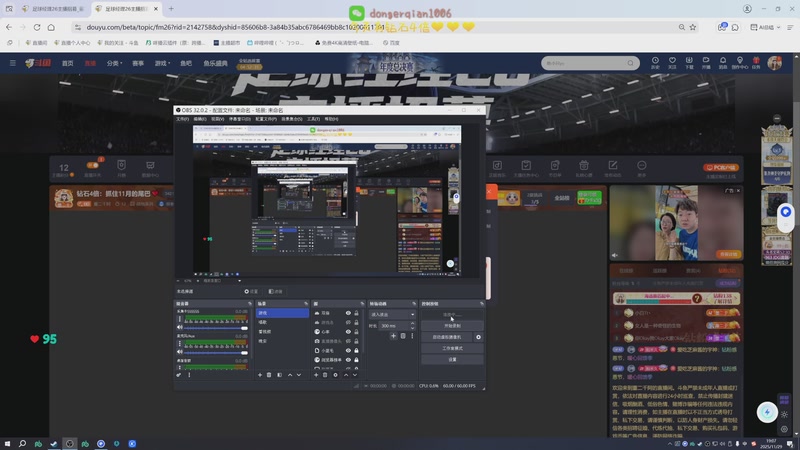
Task: Open audio mixer three-dot menu at panel bottom
Action: pos(189,375)
